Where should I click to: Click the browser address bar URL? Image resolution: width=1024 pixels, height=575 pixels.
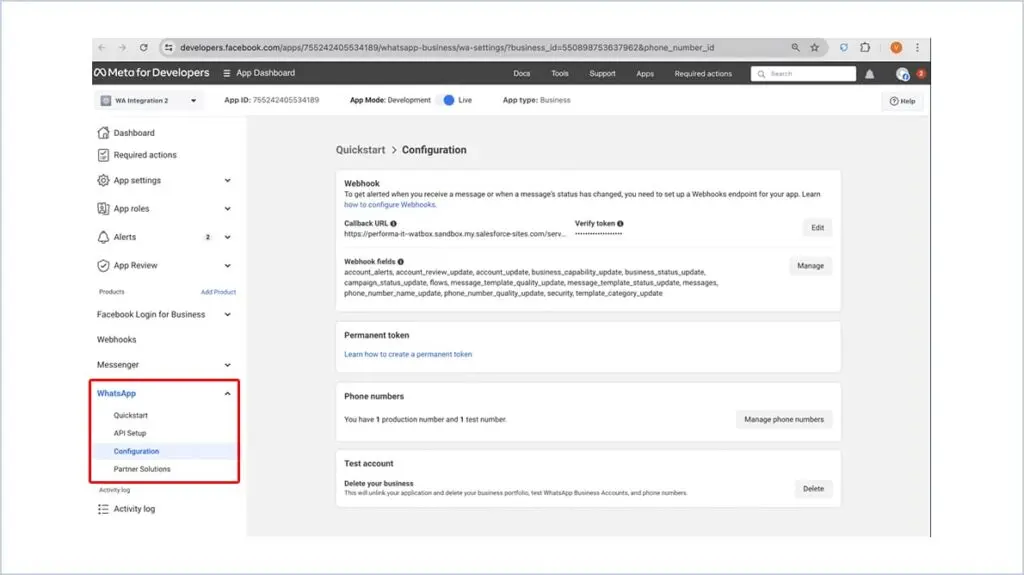(447, 48)
